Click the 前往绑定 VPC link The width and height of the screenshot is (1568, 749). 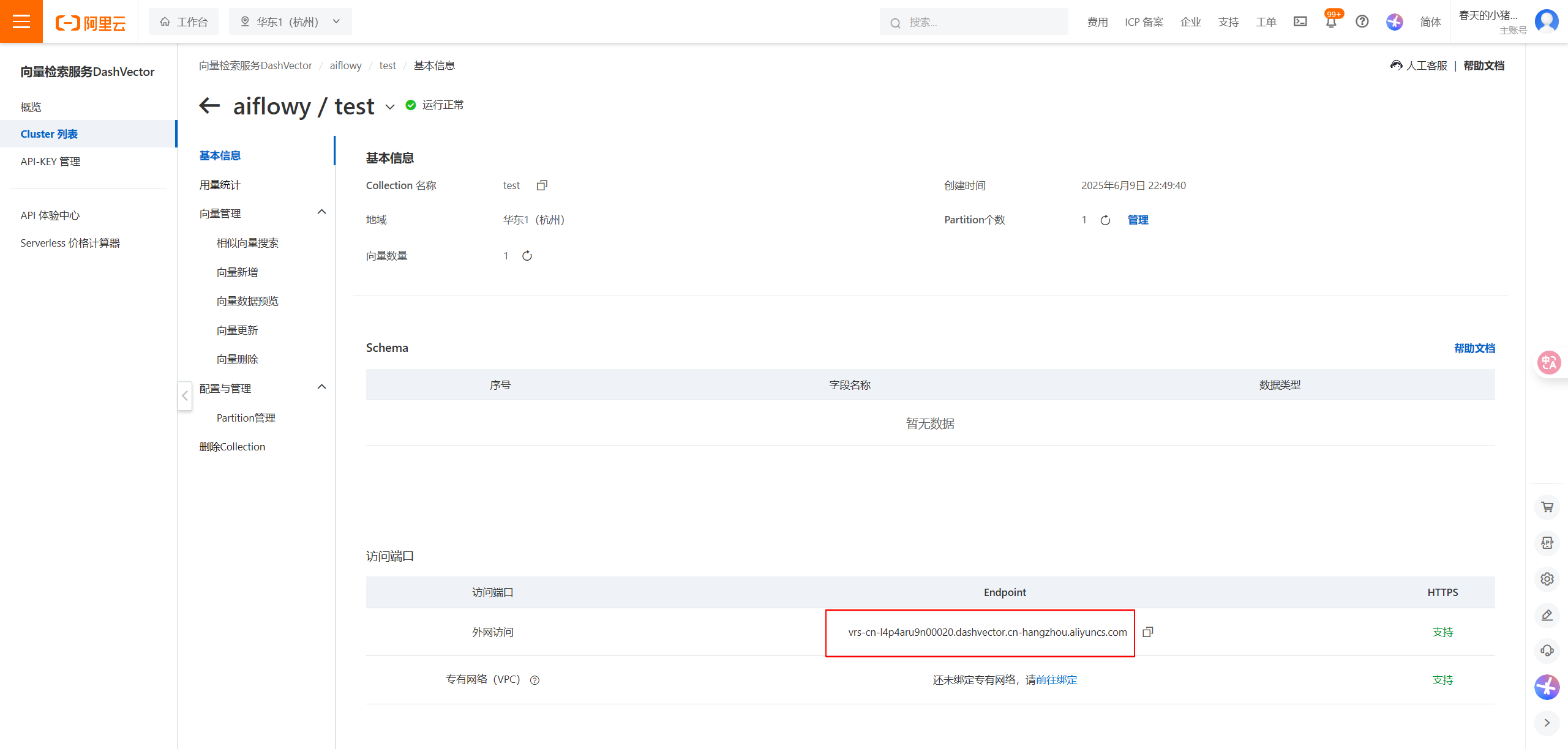click(x=1056, y=680)
